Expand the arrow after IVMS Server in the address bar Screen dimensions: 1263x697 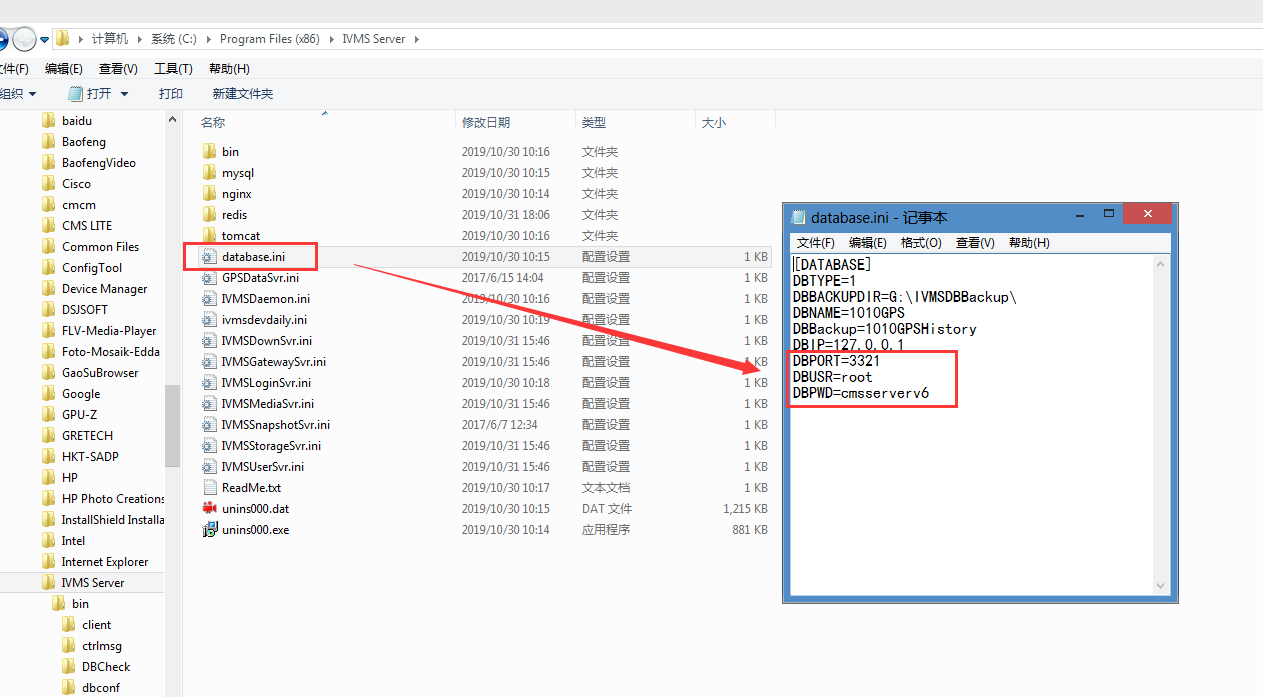tap(416, 39)
